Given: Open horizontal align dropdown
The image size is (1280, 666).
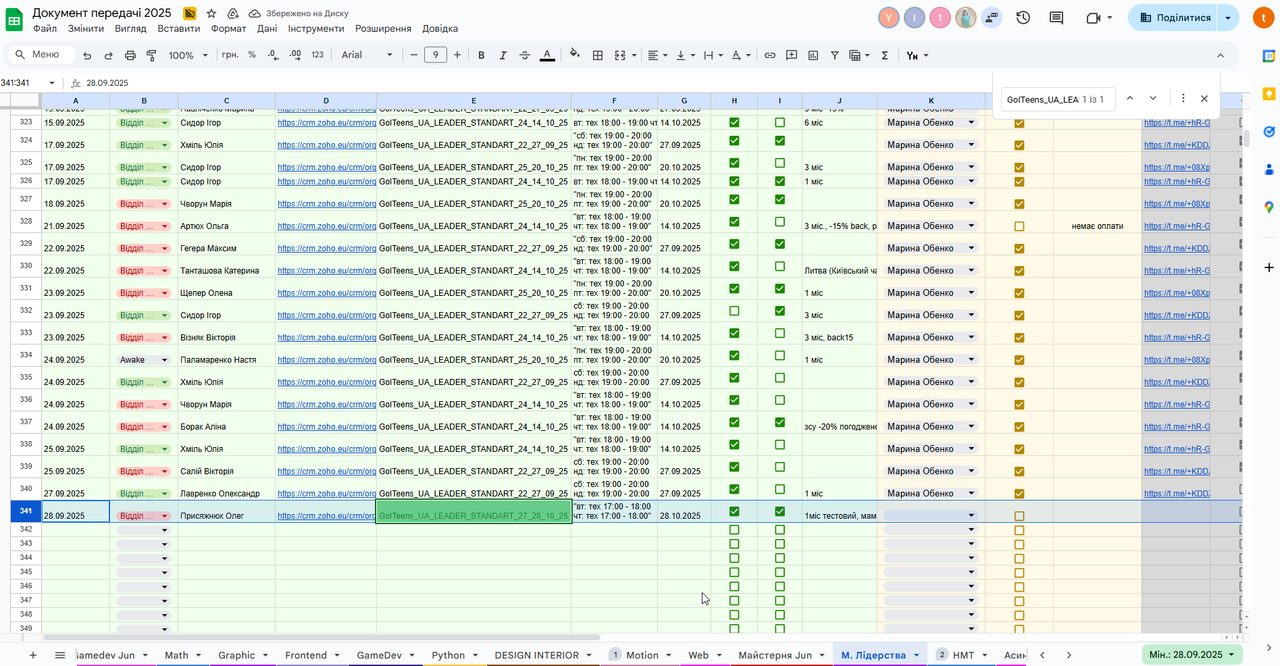Looking at the screenshot, I should pos(657,55).
